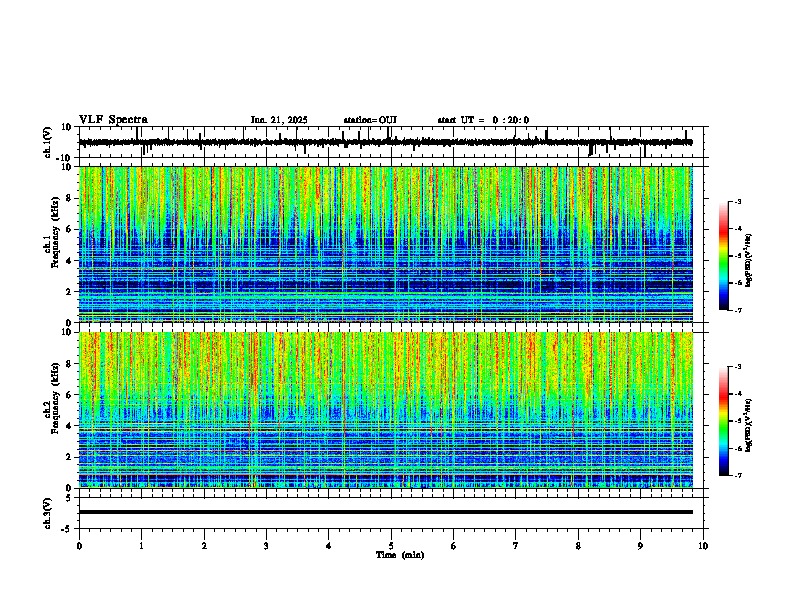Click the ch.2 color bar "log(PSD)(V²/Hz)" label
The height and width of the screenshot is (612, 792).
(x=749, y=426)
